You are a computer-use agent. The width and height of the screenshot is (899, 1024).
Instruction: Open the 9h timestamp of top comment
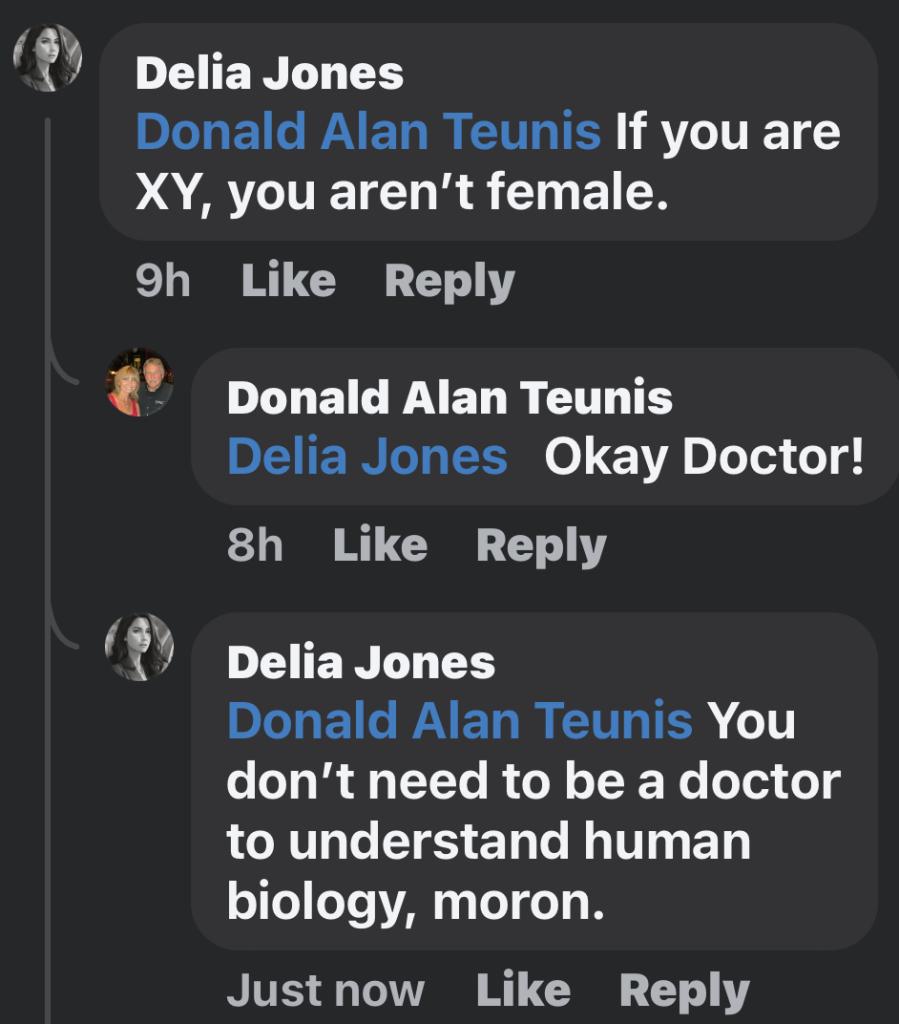pos(162,281)
